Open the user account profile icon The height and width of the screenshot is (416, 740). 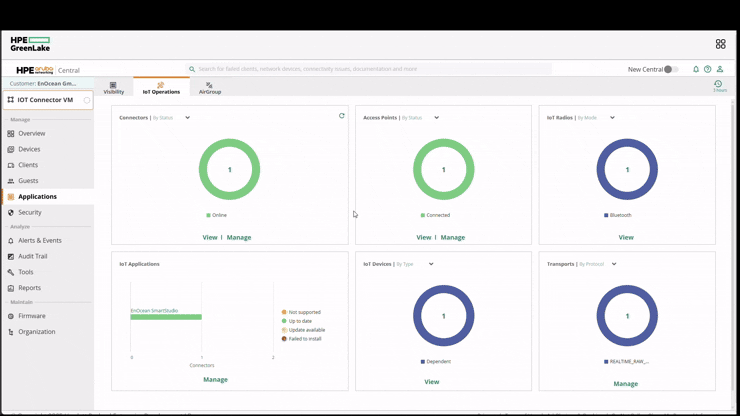pos(720,69)
